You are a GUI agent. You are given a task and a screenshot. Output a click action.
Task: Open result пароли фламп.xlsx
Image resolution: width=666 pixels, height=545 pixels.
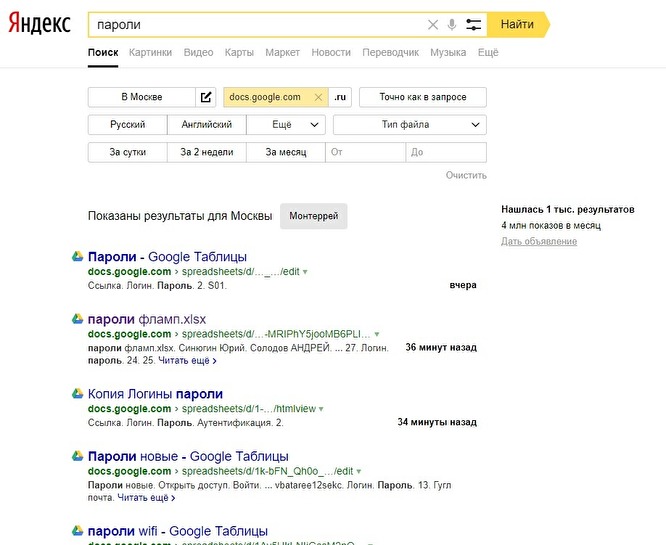(x=147, y=319)
